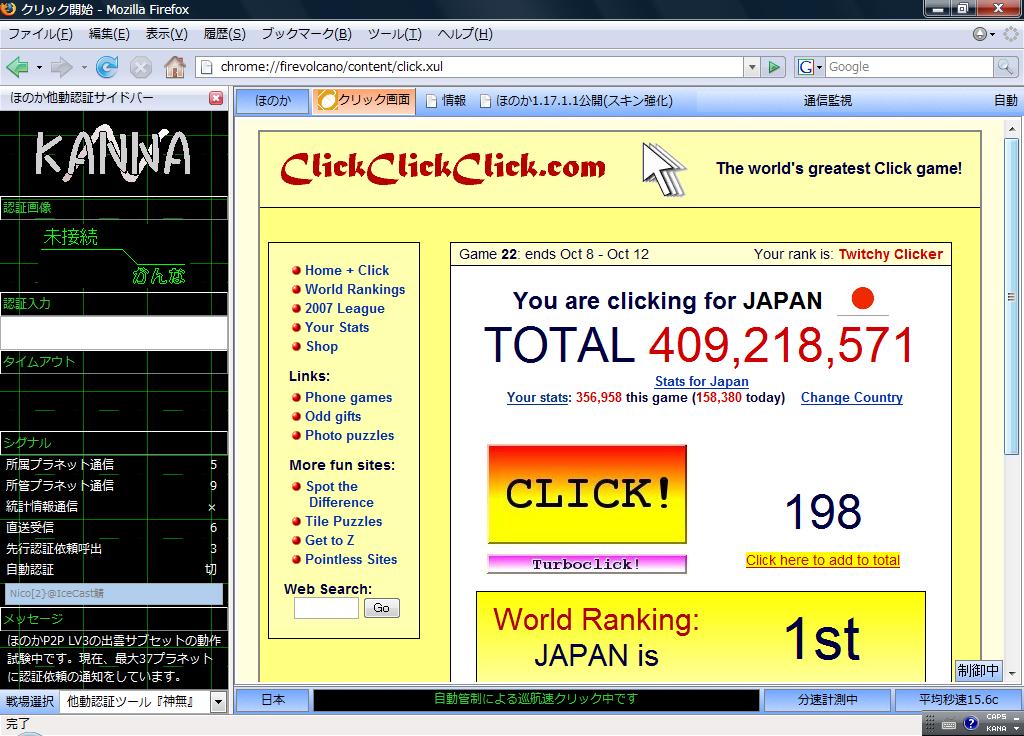Open the 戦場選択 combo box dropdown

coord(218,702)
